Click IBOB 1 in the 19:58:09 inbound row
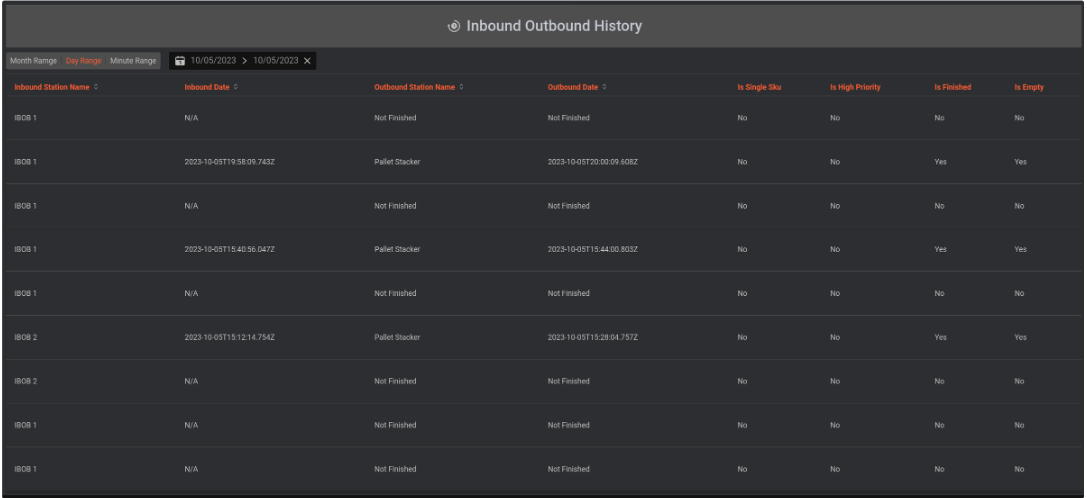Screen dimensions: 1087x498 pos(26,162)
